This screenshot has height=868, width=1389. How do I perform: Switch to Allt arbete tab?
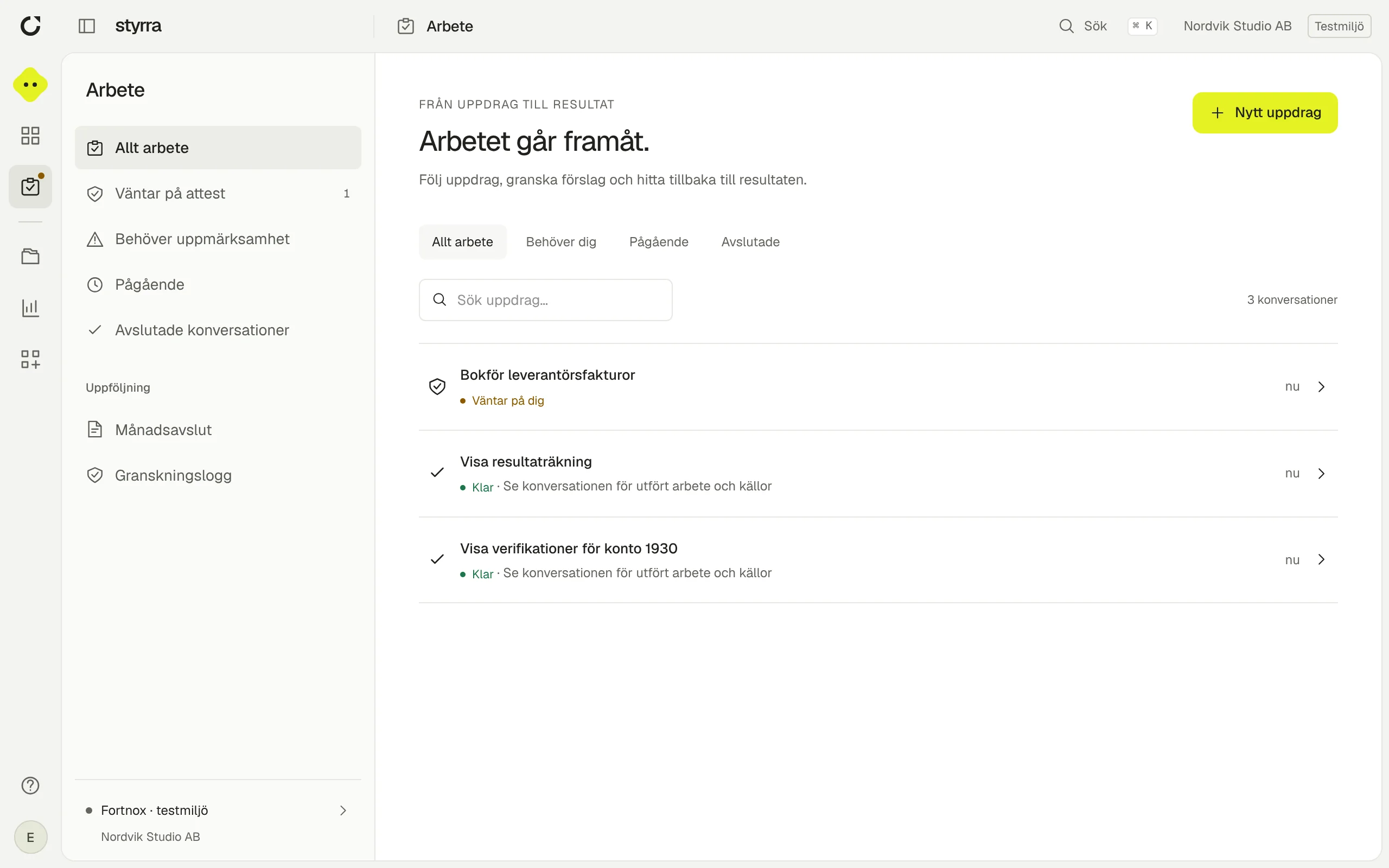tap(463, 242)
